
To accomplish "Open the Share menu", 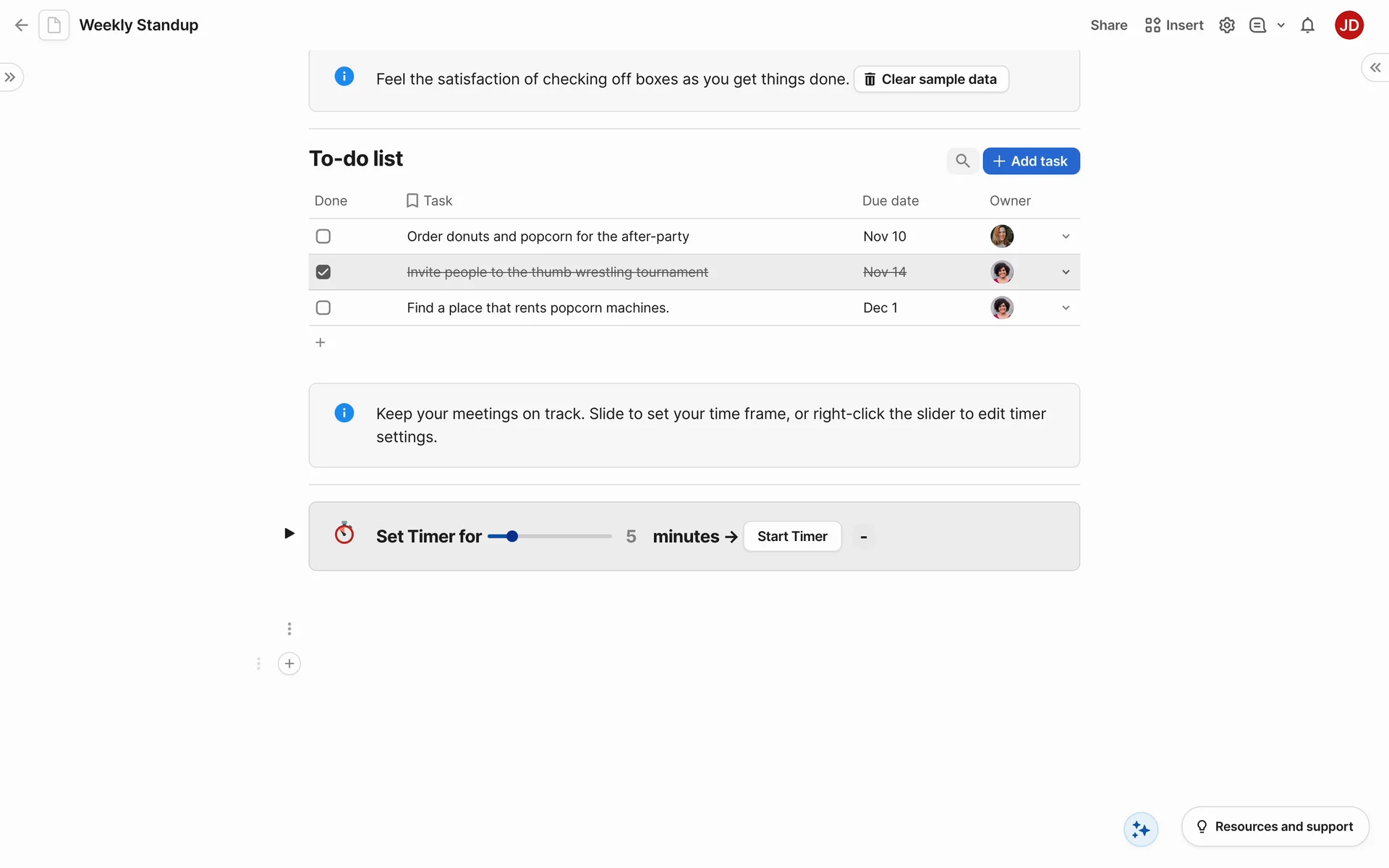I will pos(1108,25).
